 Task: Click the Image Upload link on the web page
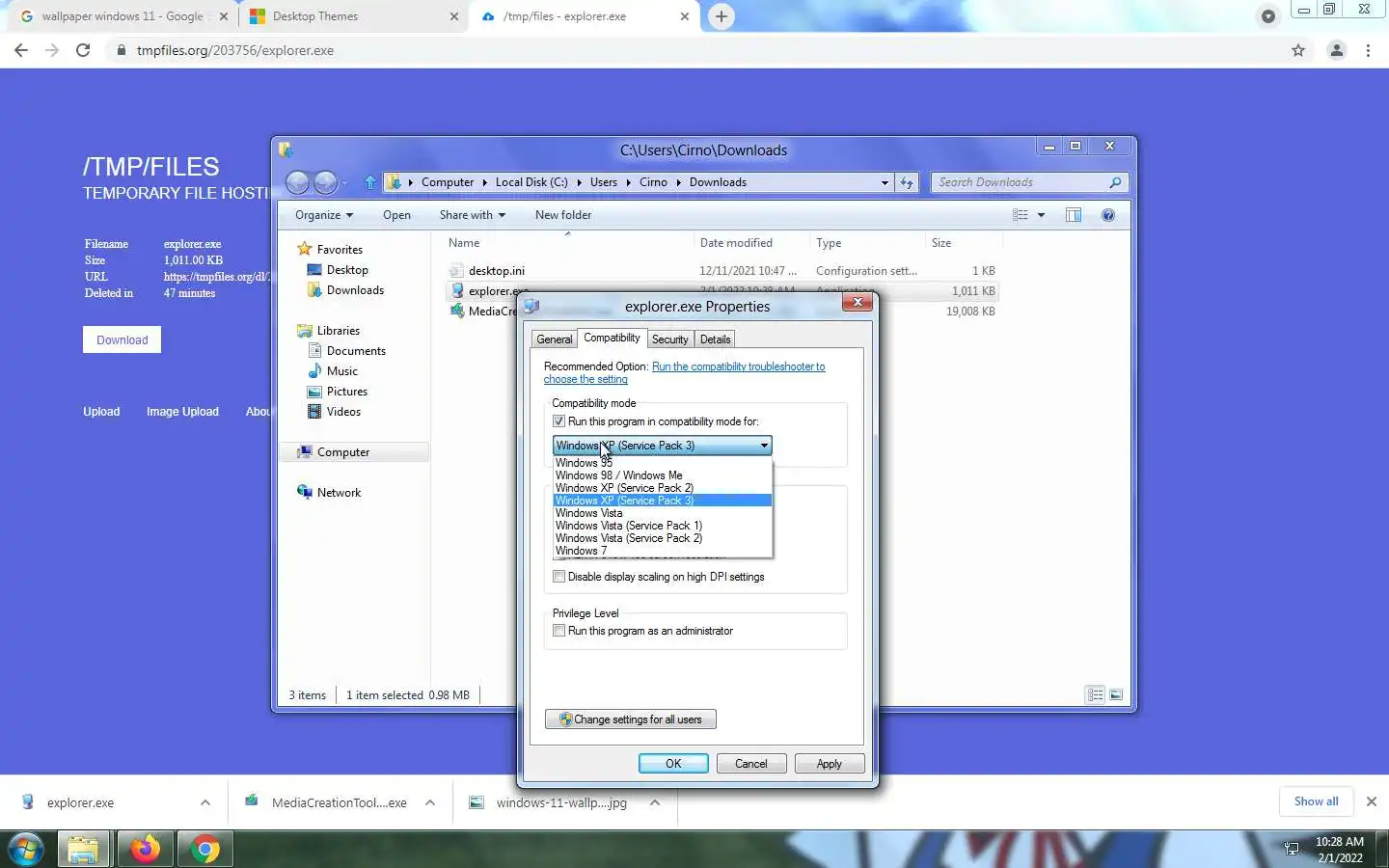pos(182,412)
